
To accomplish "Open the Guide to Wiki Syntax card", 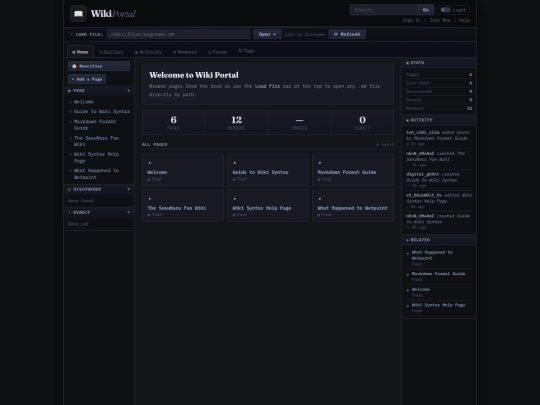I will pos(268,170).
